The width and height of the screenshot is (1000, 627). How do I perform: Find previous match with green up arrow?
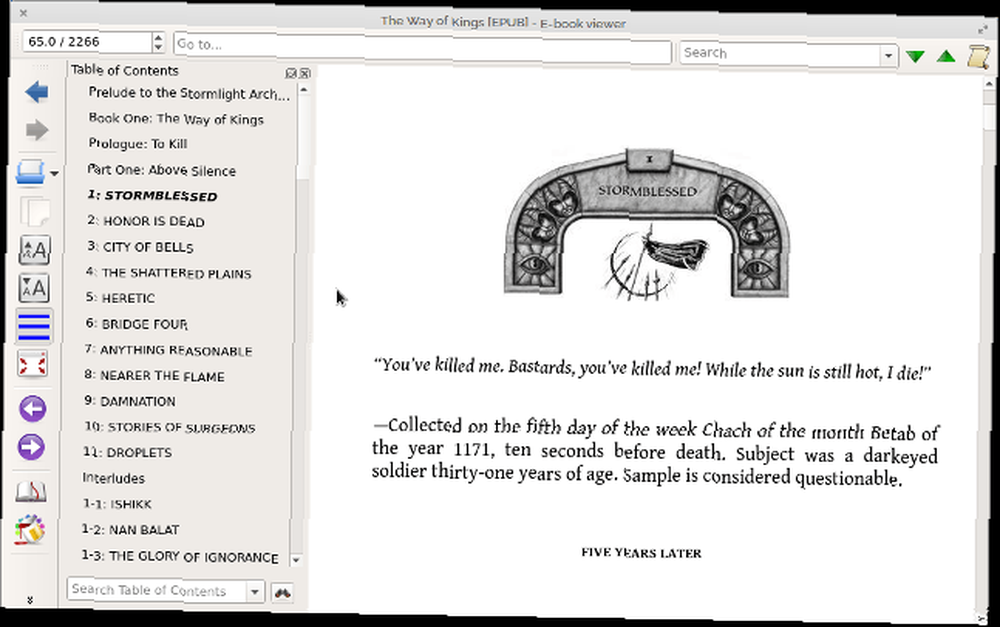pos(946,57)
